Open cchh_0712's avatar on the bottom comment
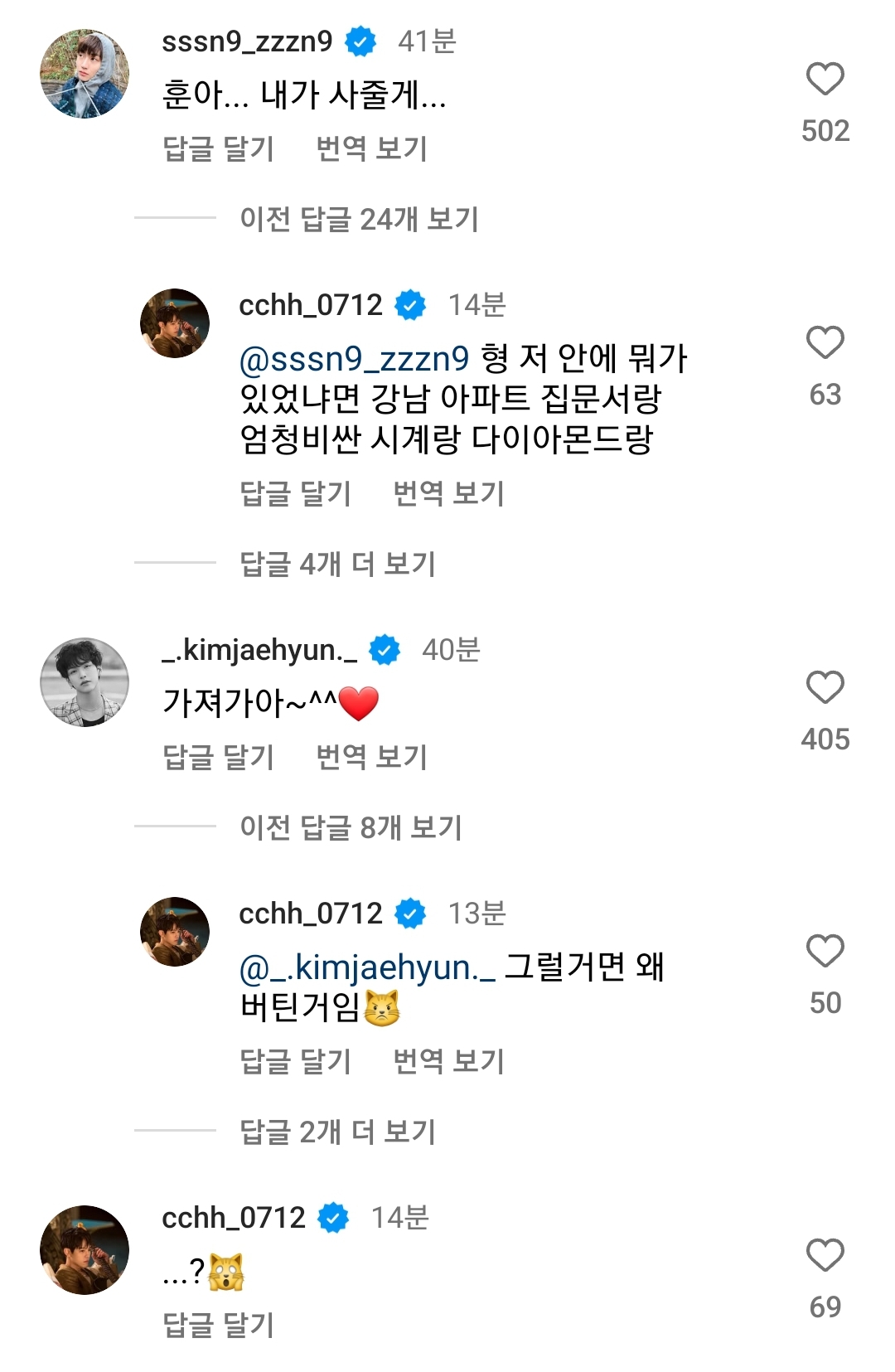Image resolution: width=895 pixels, height=1372 pixels. click(85, 1249)
